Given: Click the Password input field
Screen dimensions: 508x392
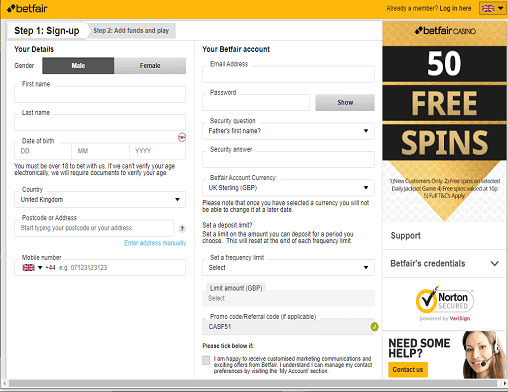Looking at the screenshot, I should coord(256,102).
